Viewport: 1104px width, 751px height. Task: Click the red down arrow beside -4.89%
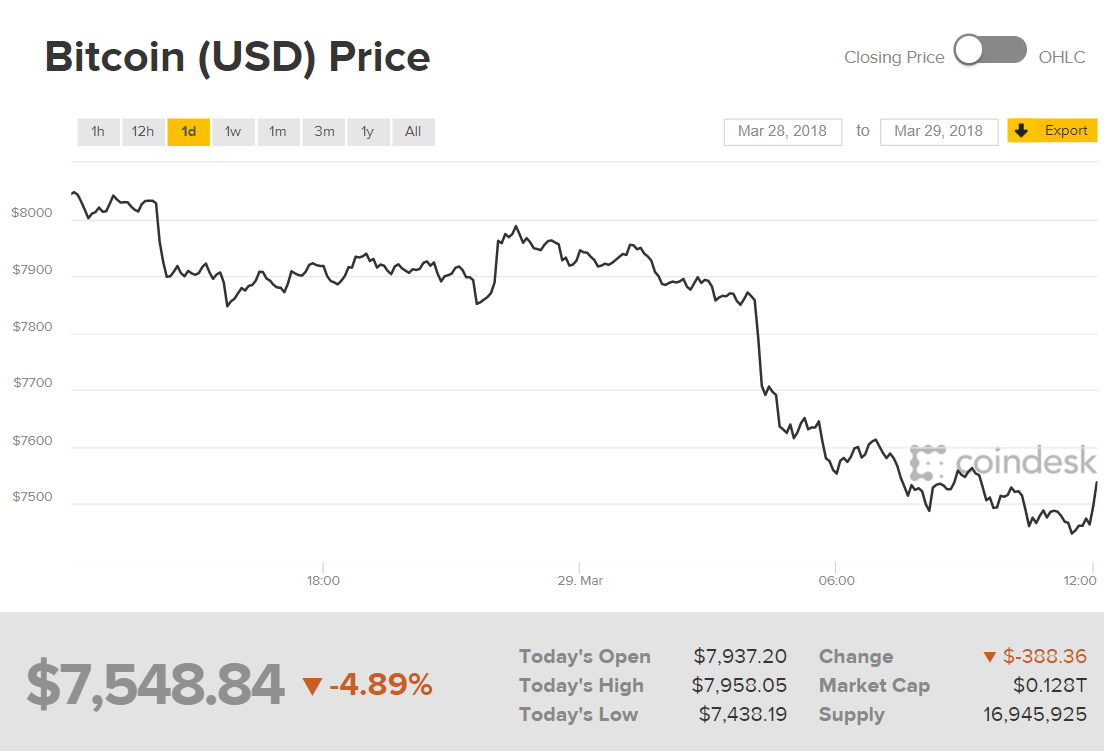point(312,686)
